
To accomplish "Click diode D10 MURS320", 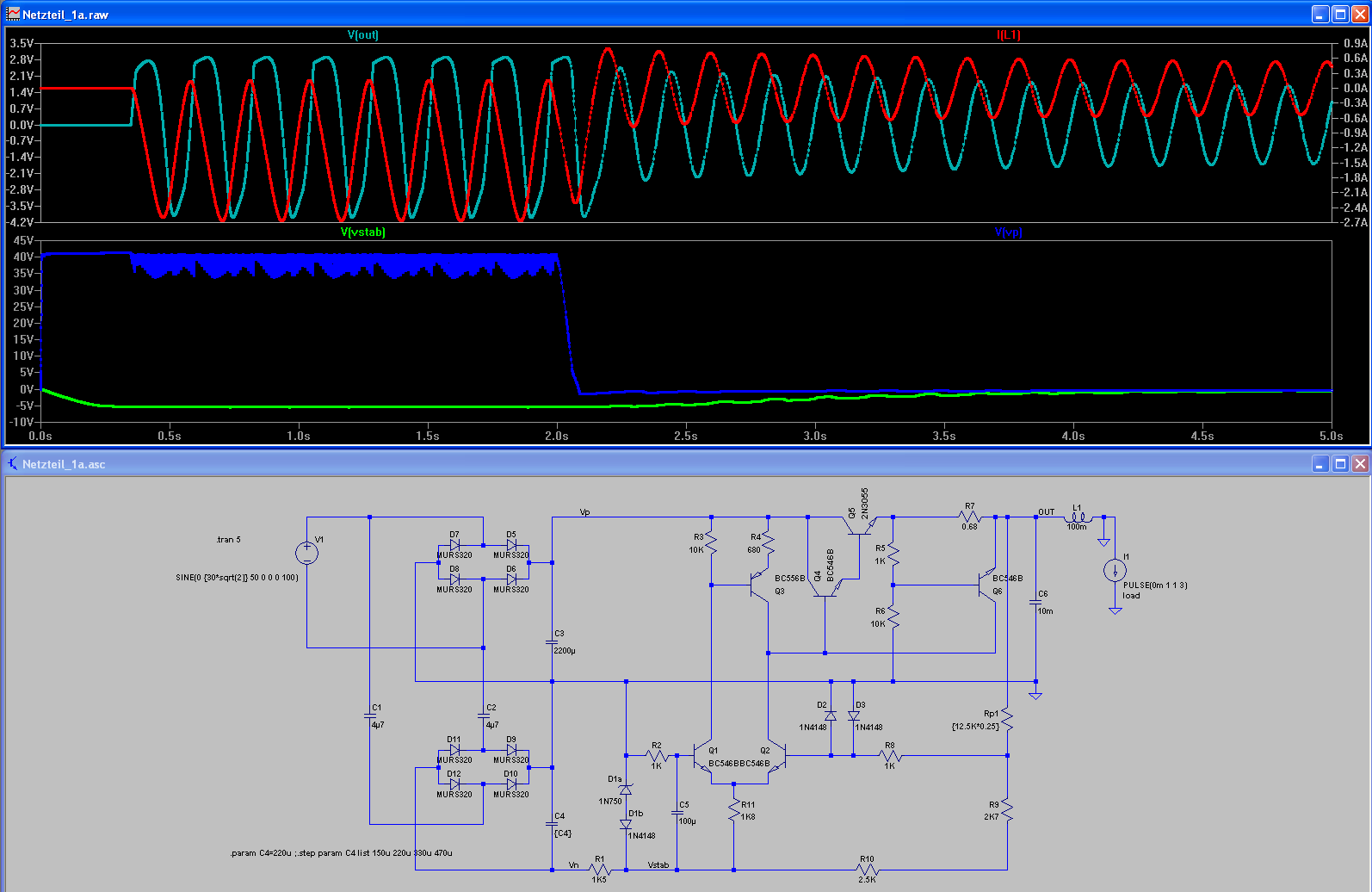I will click(x=511, y=784).
